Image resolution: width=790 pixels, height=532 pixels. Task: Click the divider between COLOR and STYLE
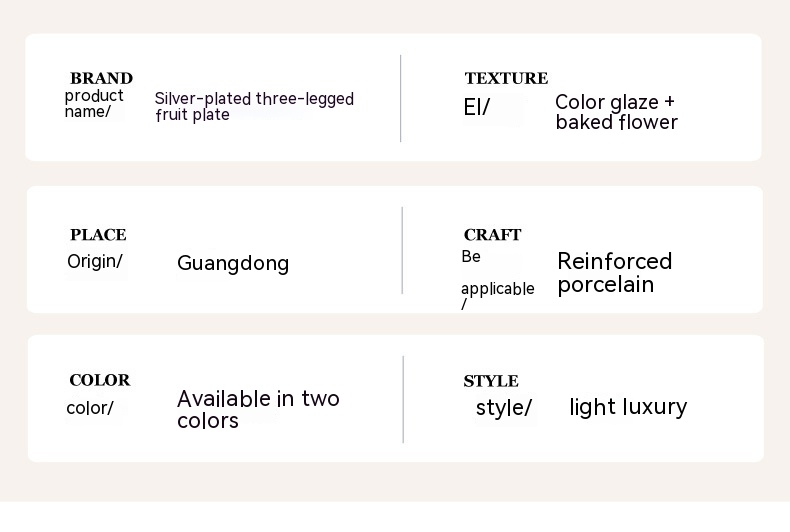tap(403, 399)
